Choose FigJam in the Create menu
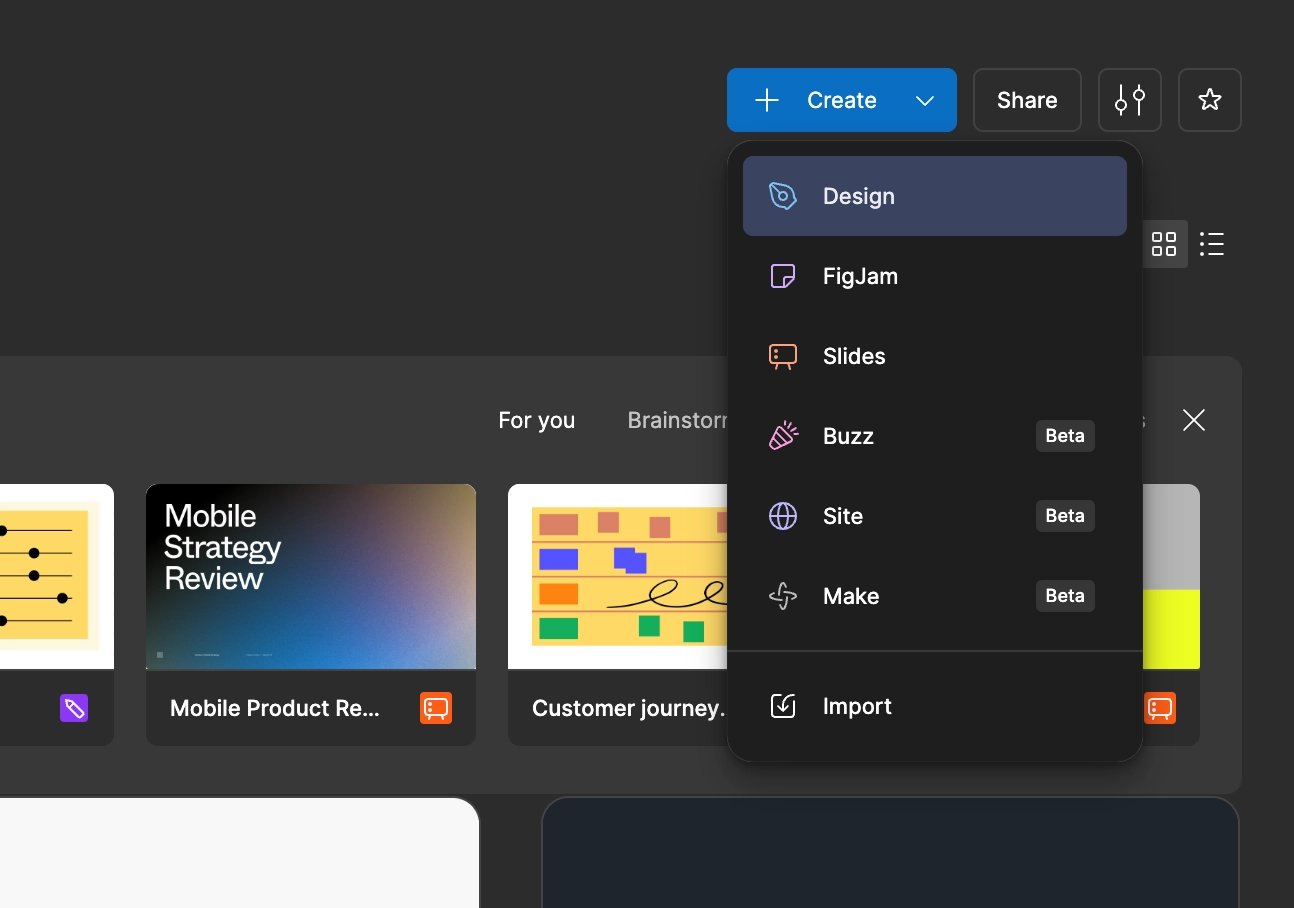The image size is (1294, 908). 935,276
